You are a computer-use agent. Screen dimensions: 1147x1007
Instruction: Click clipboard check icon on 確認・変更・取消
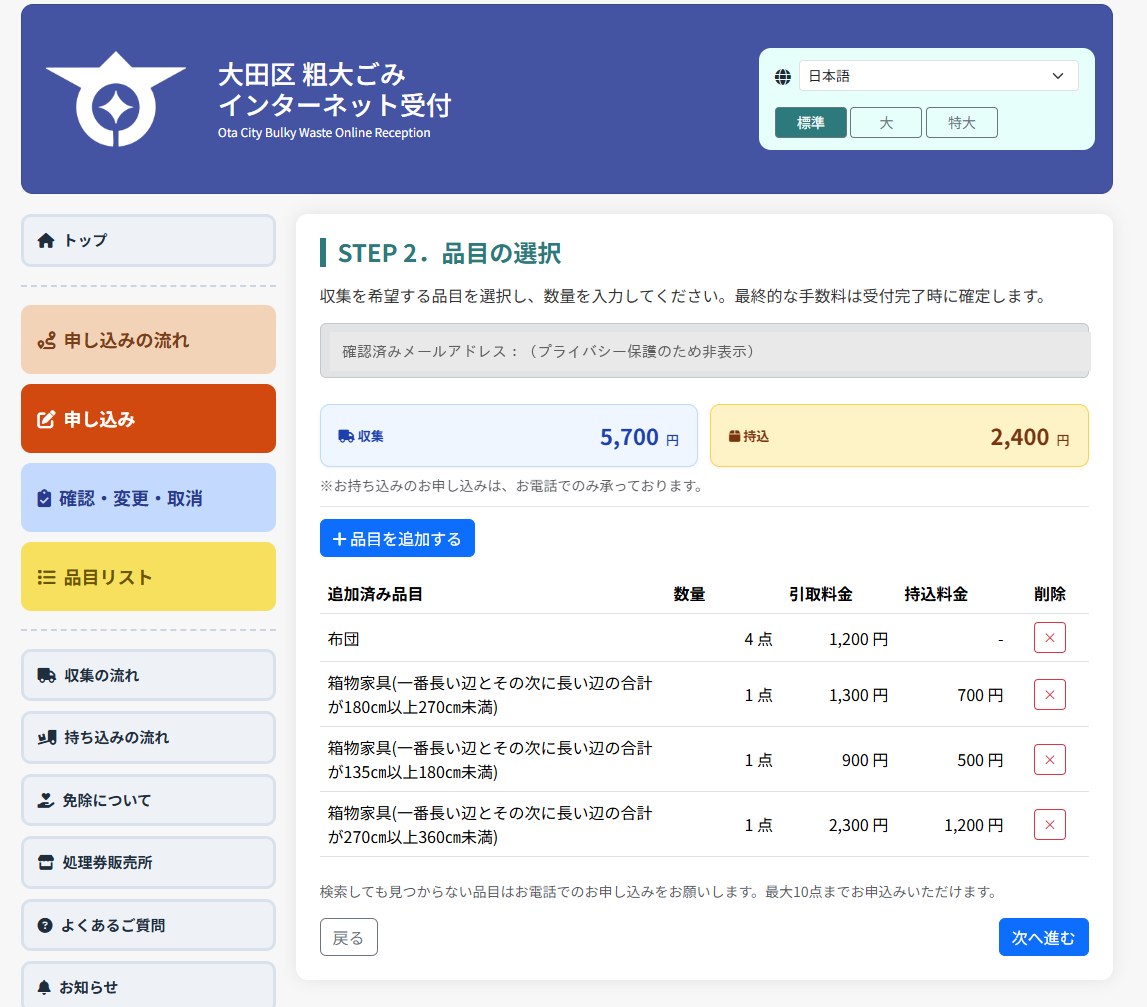pyautogui.click(x=45, y=498)
